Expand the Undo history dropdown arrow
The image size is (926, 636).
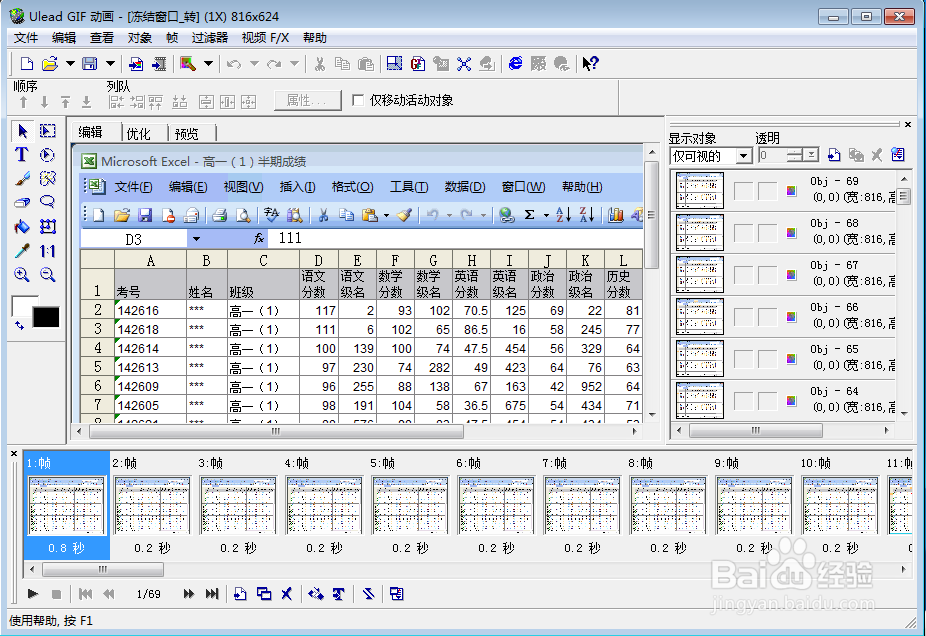255,63
